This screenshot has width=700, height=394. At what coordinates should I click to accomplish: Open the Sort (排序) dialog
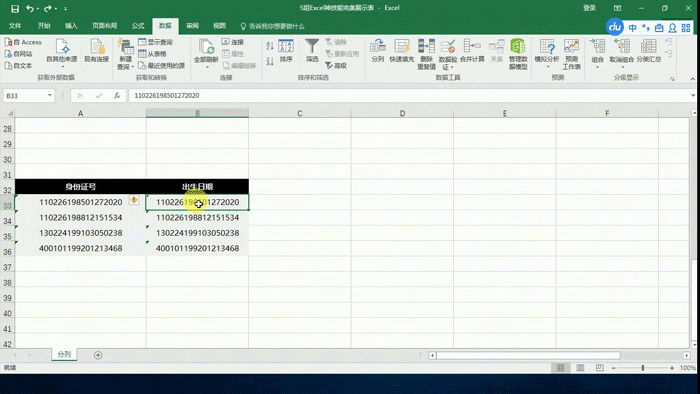tap(286, 50)
